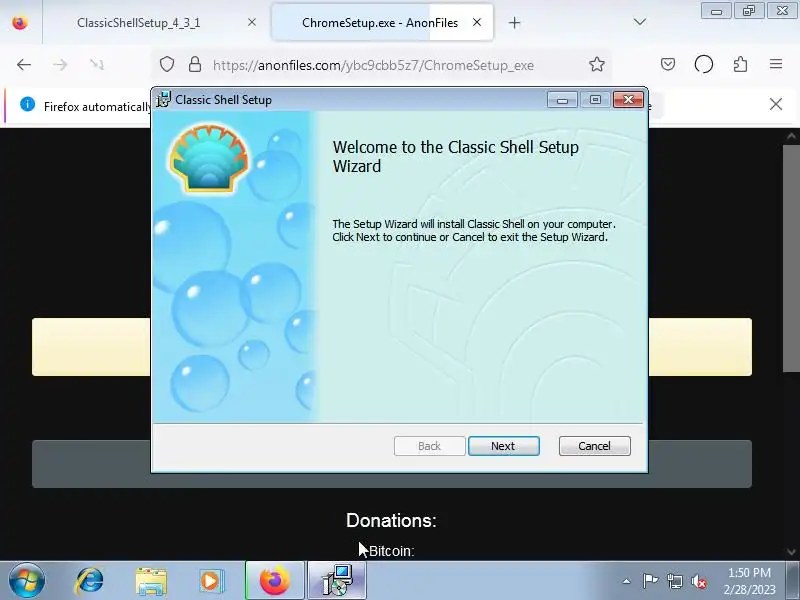Click the Classic Shell installer title icon

pyautogui.click(x=163, y=99)
